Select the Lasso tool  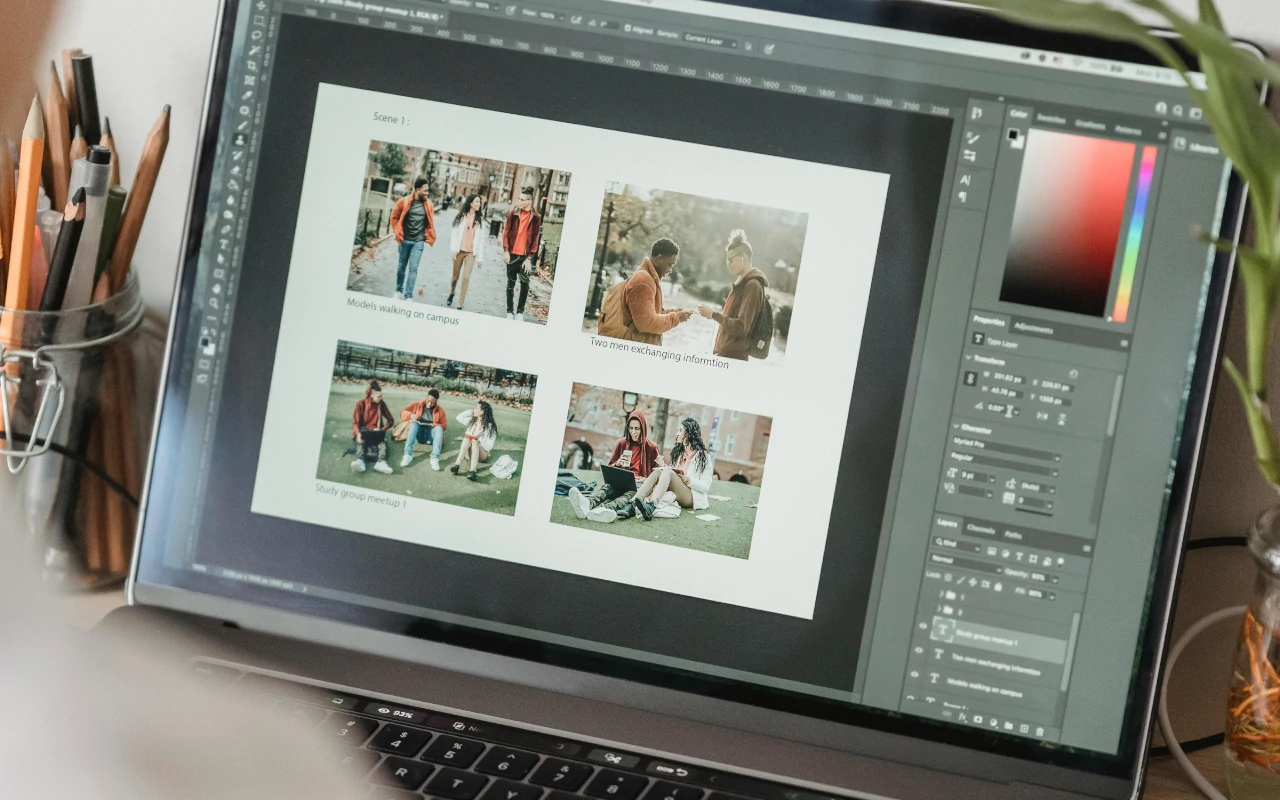click(257, 35)
